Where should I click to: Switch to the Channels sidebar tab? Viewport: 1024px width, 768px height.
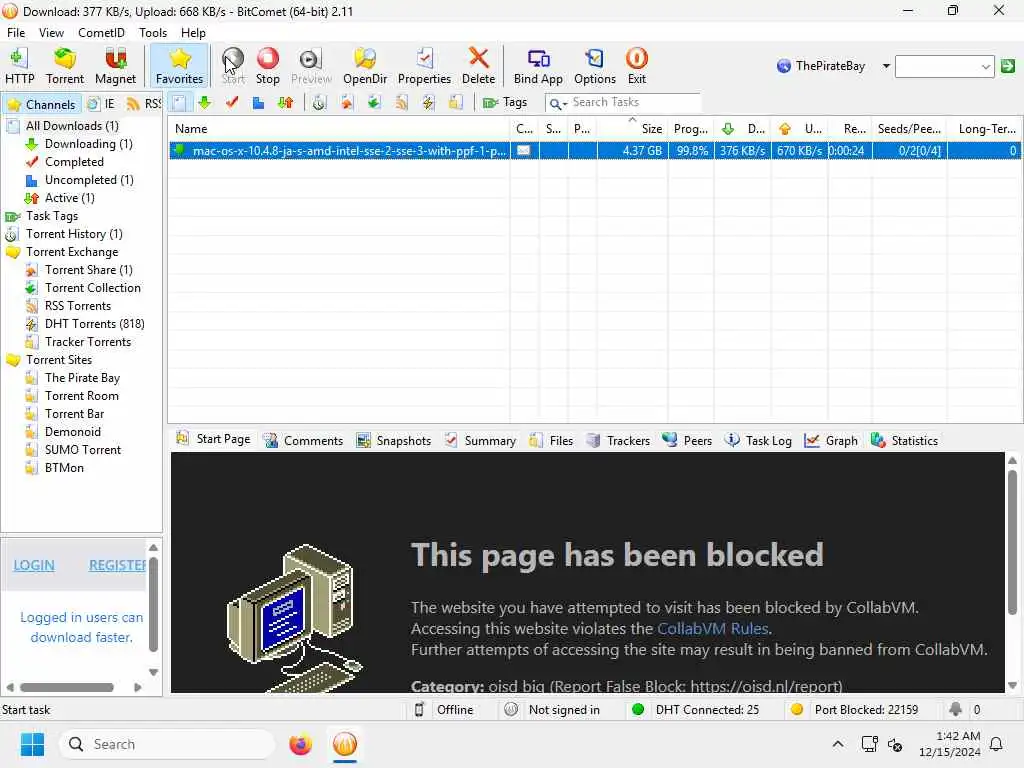42,104
